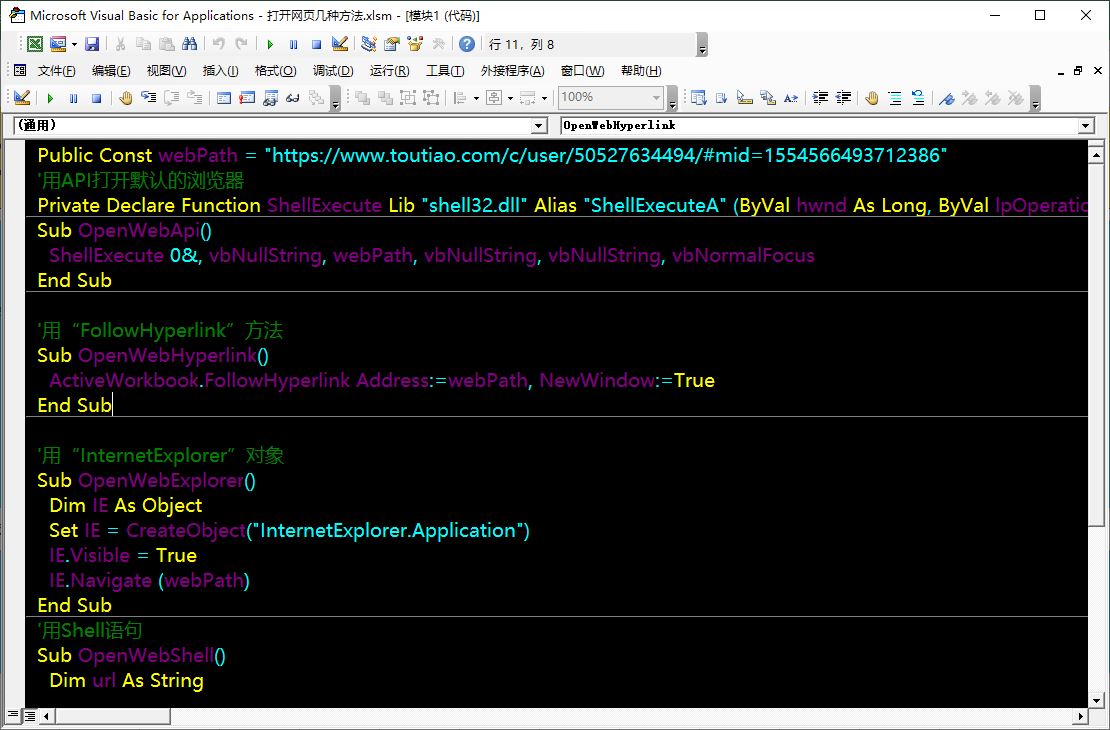Expand the (通用) object dropdown
Viewport: 1110px width, 730px height.
coord(540,126)
